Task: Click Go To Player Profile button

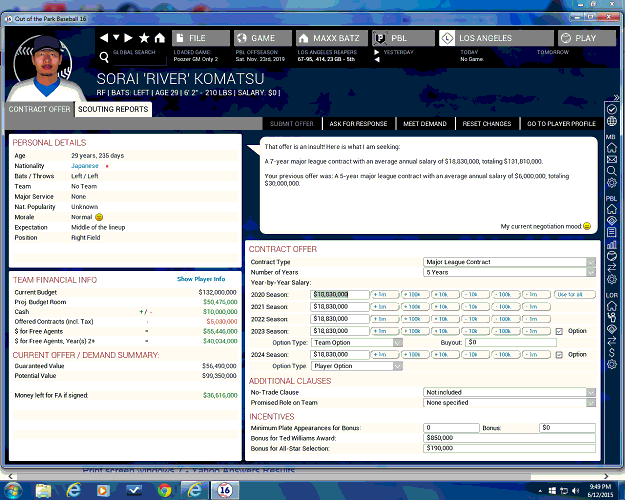Action: pos(561,124)
